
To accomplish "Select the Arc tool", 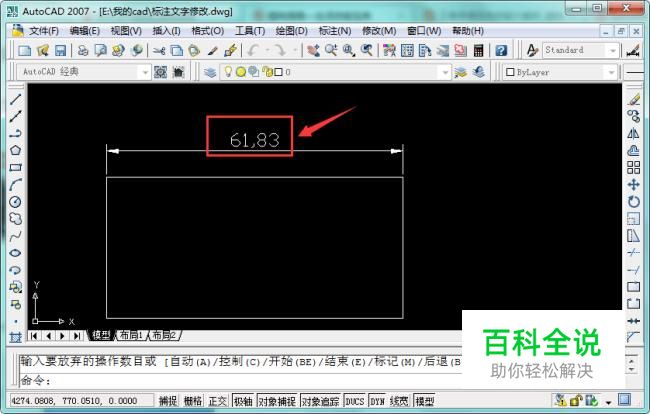I will [15, 184].
